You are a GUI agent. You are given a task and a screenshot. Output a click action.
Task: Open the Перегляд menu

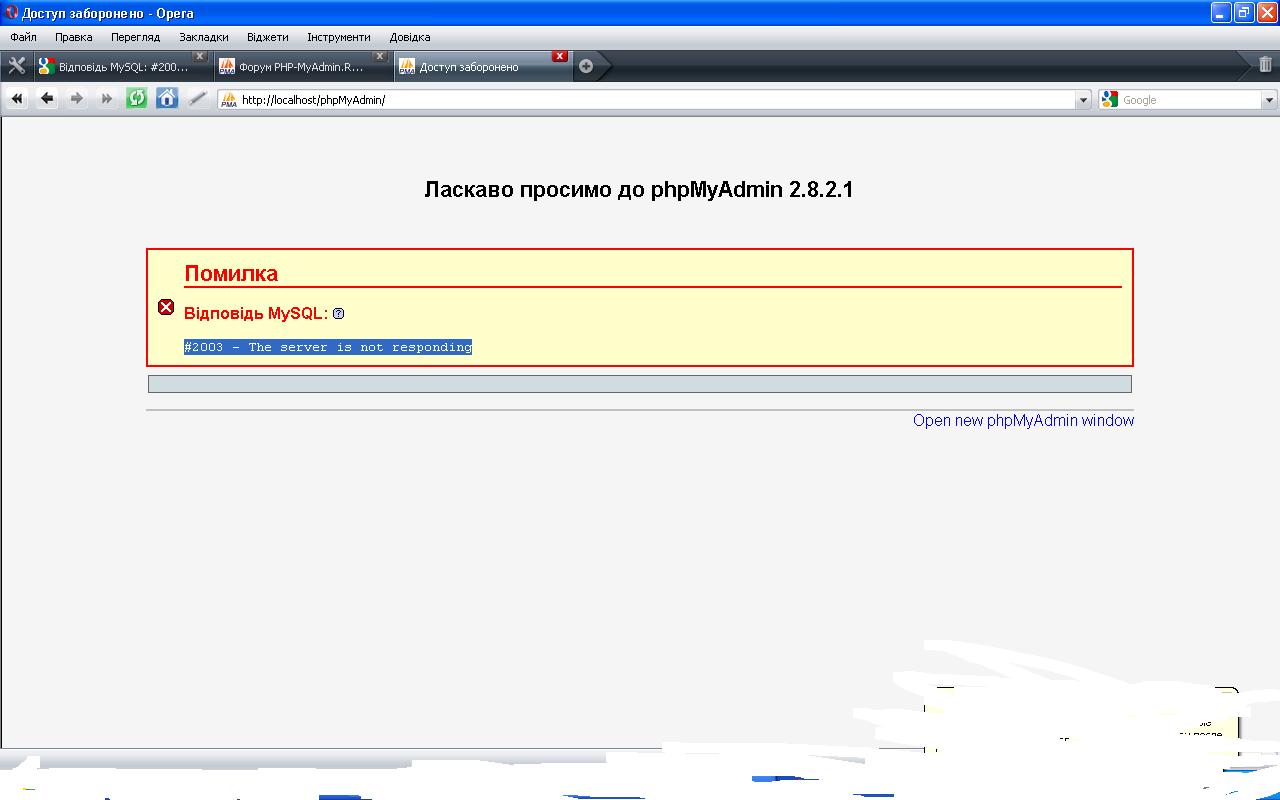click(x=135, y=37)
